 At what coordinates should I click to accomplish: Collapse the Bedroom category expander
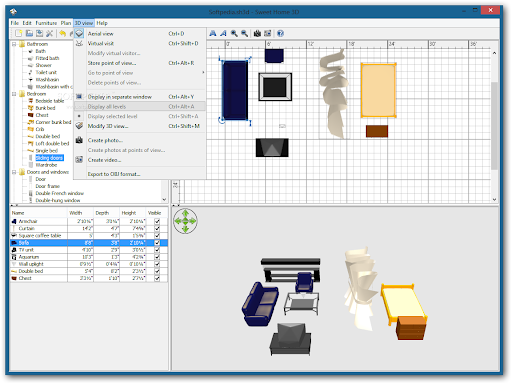(x=14, y=94)
